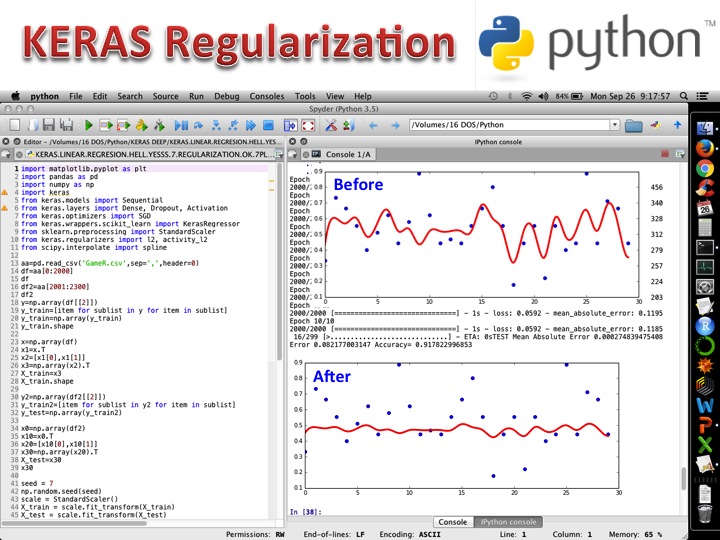The image size is (720, 540).
Task: Open Firefox from the Dock
Action: [704, 148]
